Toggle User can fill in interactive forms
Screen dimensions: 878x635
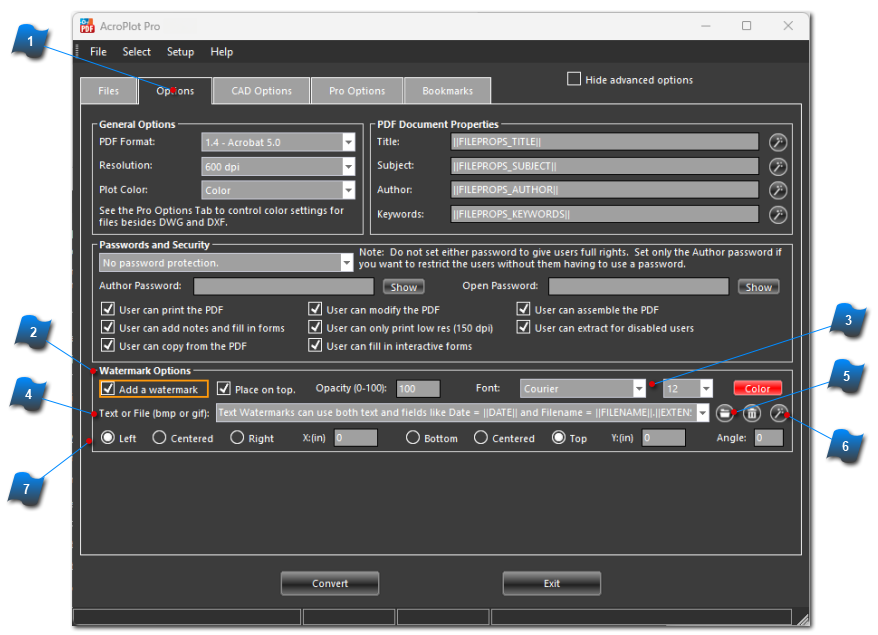pyautogui.click(x=315, y=345)
